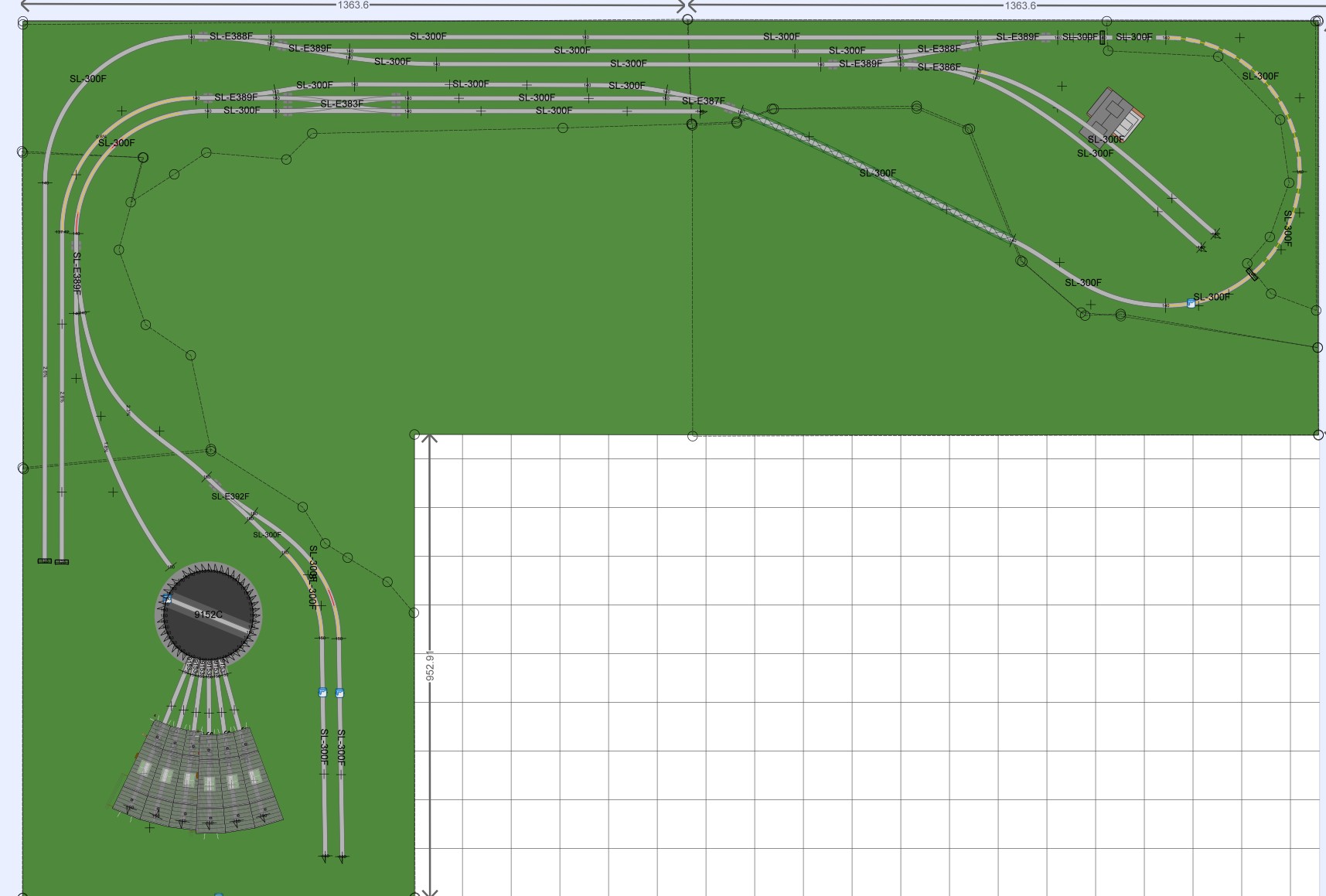
Task: Select the buffer stop ending the second vertical track
Action: click(x=62, y=562)
